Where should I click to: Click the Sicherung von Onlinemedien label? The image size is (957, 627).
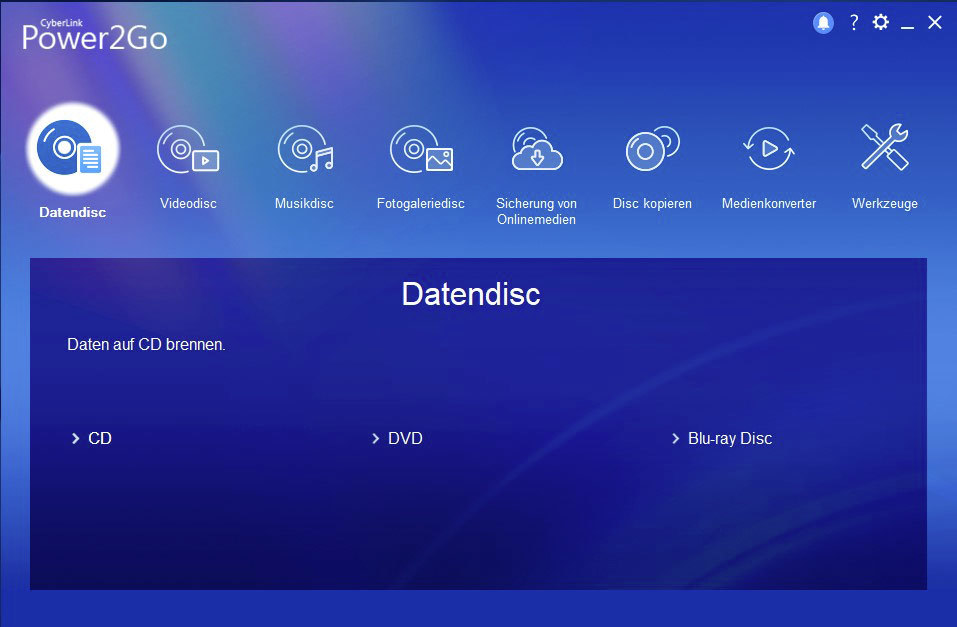pos(536,211)
